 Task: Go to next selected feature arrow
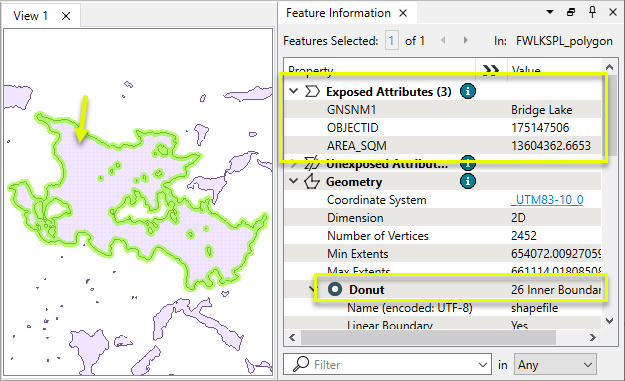pos(465,40)
